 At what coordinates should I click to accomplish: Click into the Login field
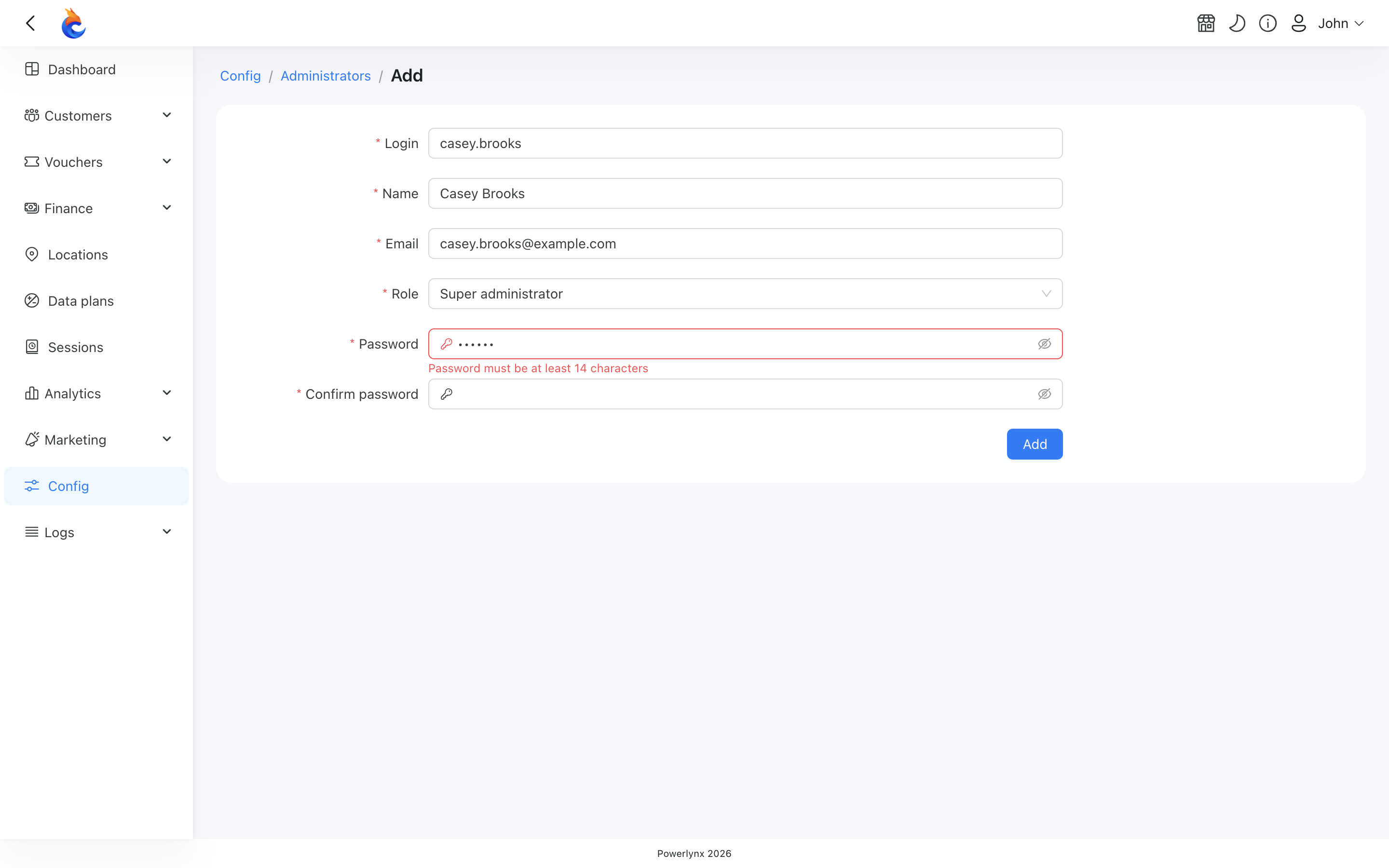[x=745, y=143]
